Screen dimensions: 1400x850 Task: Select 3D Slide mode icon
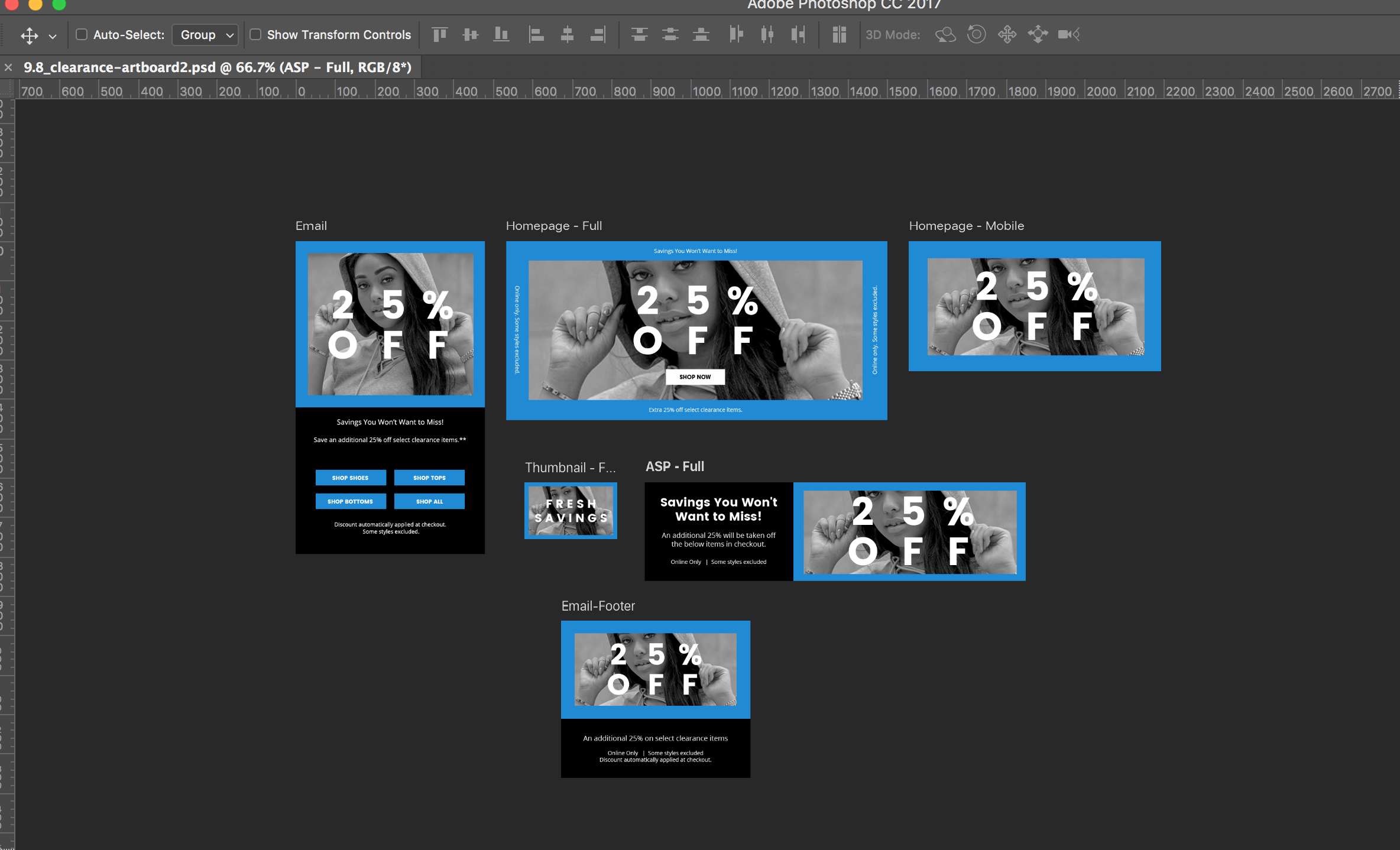pyautogui.click(x=1038, y=34)
